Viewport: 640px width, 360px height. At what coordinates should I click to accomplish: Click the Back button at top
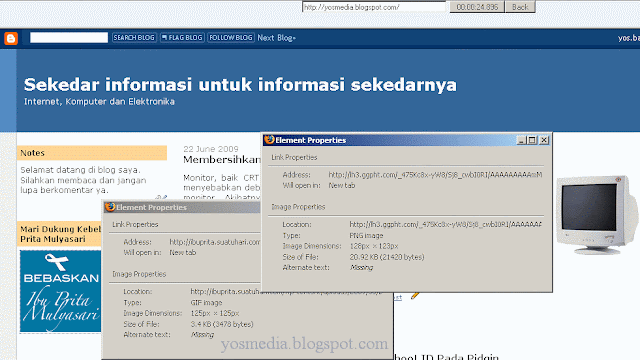520,7
